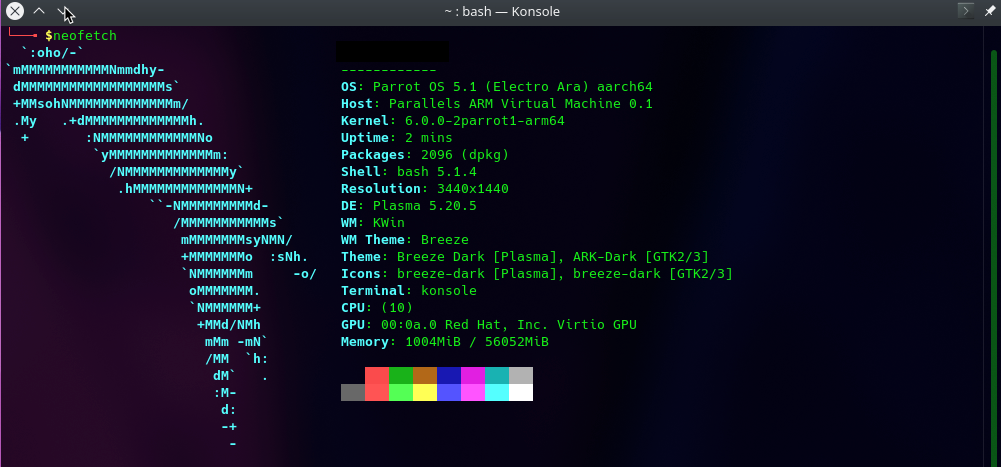Click the 'Host: Parallels ARM Virtual Machine' line
Image resolution: width=1001 pixels, height=467 pixels.
[497, 103]
